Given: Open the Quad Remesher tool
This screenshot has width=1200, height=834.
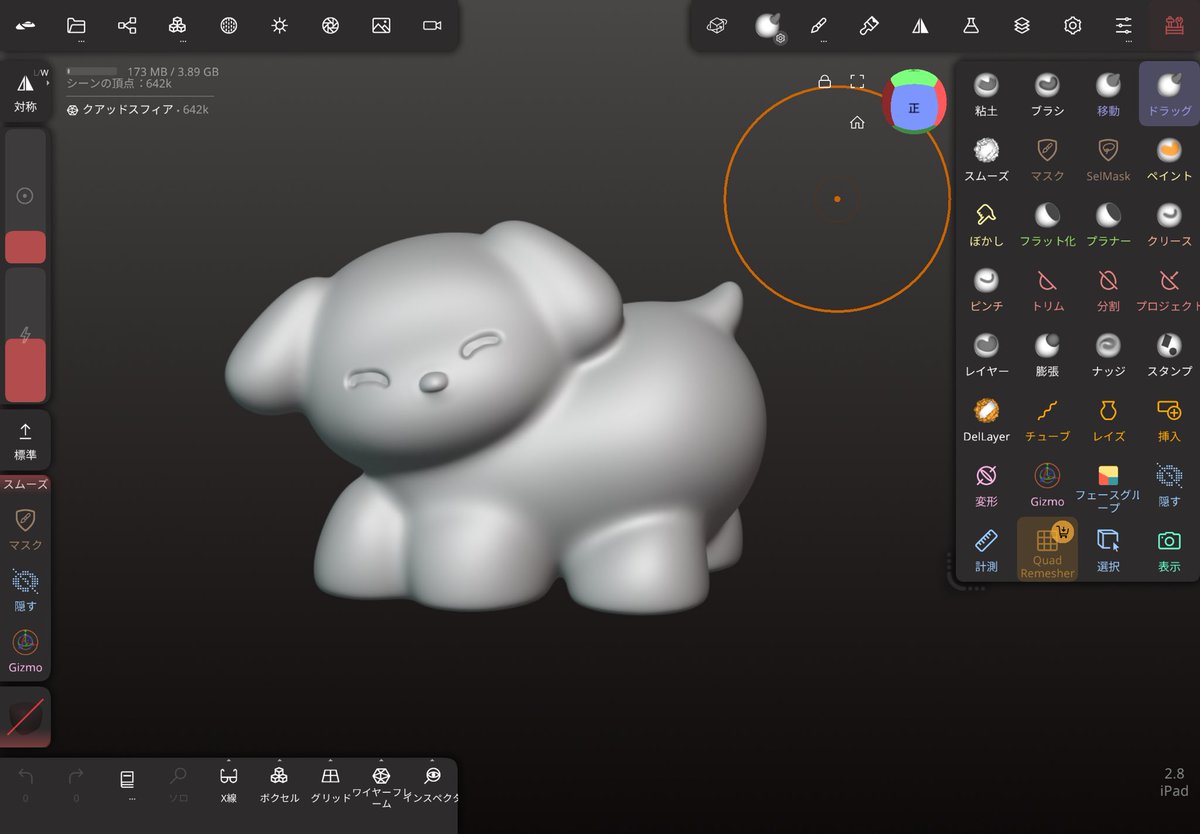Looking at the screenshot, I should 1047,549.
